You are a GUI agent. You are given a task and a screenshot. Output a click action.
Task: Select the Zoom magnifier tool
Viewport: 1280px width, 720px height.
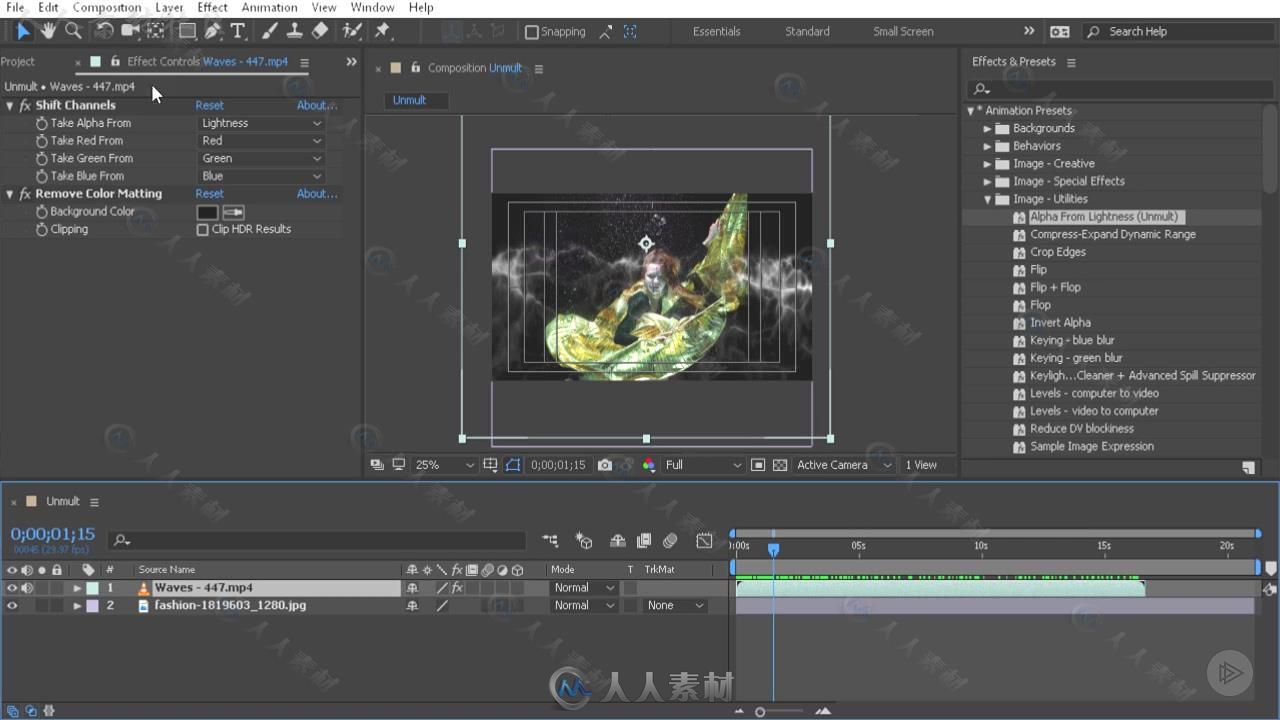pos(73,31)
